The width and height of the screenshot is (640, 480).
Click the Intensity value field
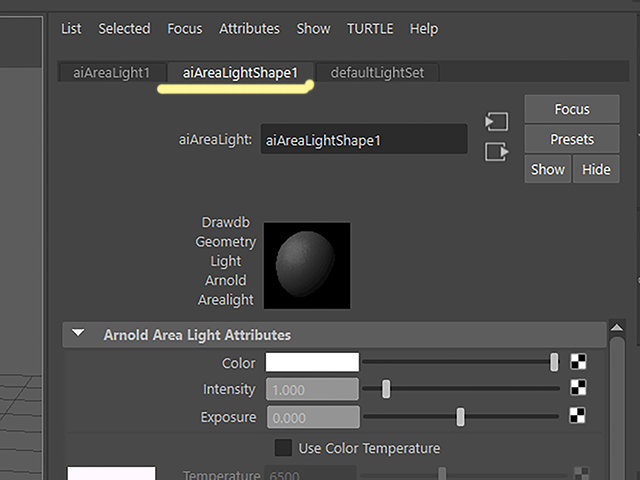click(313, 389)
